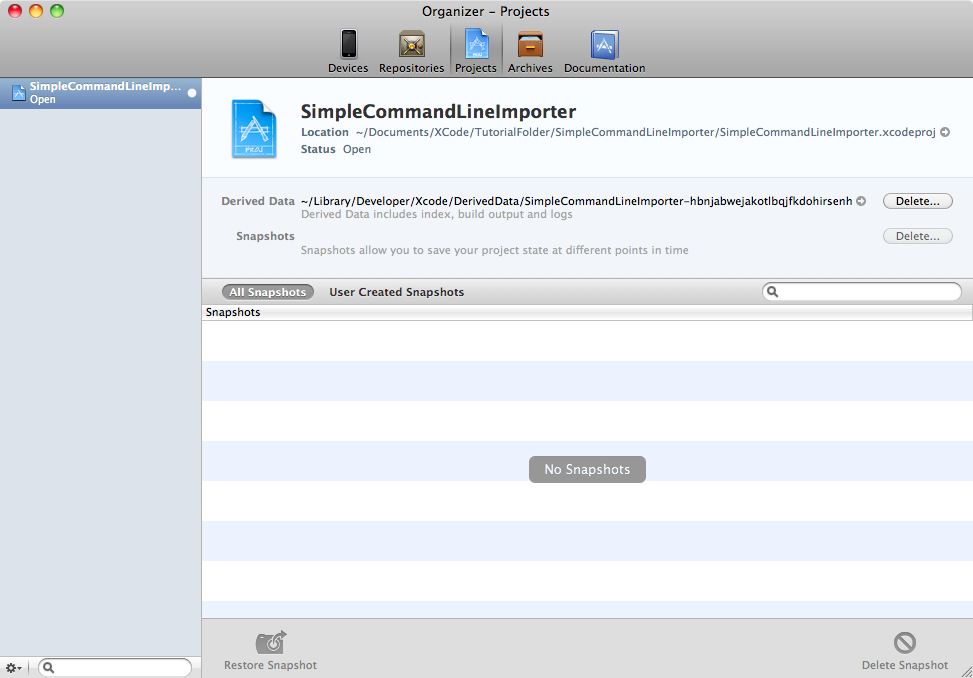Reveal project location with the arrow icon
The height and width of the screenshot is (678, 973).
pos(944,132)
